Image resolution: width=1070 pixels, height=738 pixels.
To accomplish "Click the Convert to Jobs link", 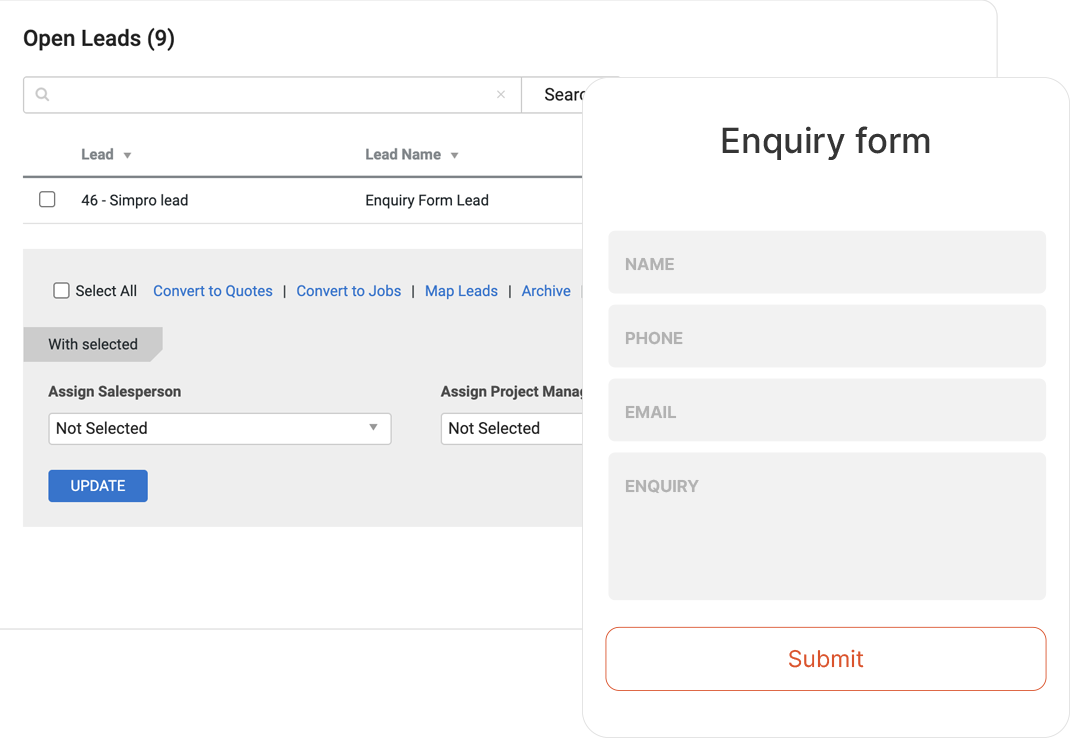I will (349, 291).
